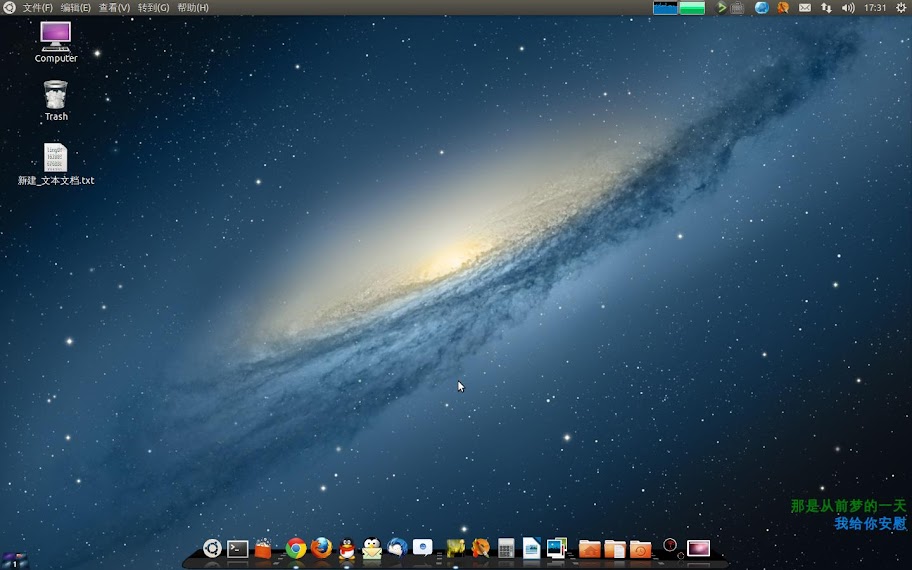The width and height of the screenshot is (912, 570).
Task: Open the keyboard input method indicator
Action: 737,8
